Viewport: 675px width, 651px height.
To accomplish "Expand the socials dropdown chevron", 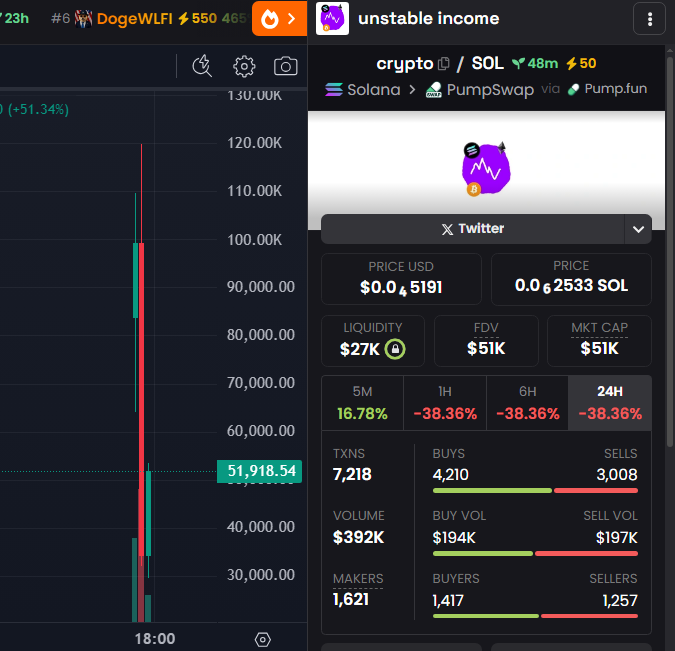I will 638,229.
